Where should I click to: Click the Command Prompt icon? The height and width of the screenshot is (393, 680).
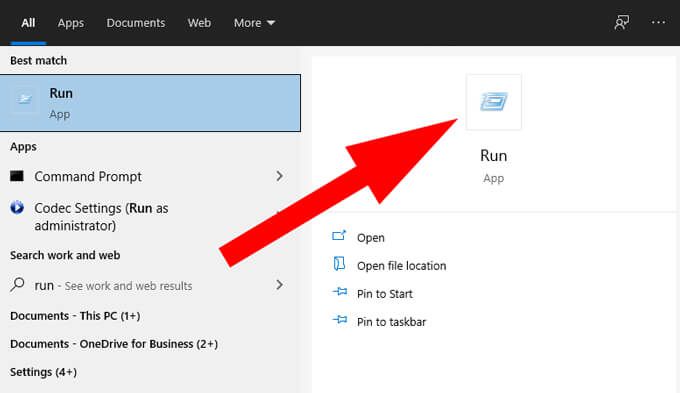pyautogui.click(x=17, y=176)
